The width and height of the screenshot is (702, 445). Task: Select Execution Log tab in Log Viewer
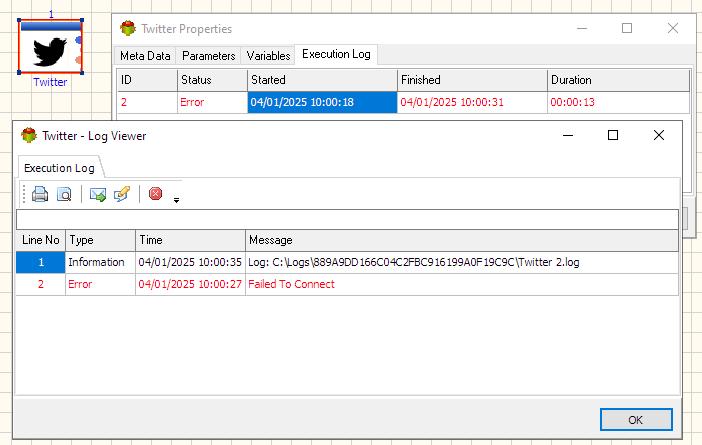point(59,168)
